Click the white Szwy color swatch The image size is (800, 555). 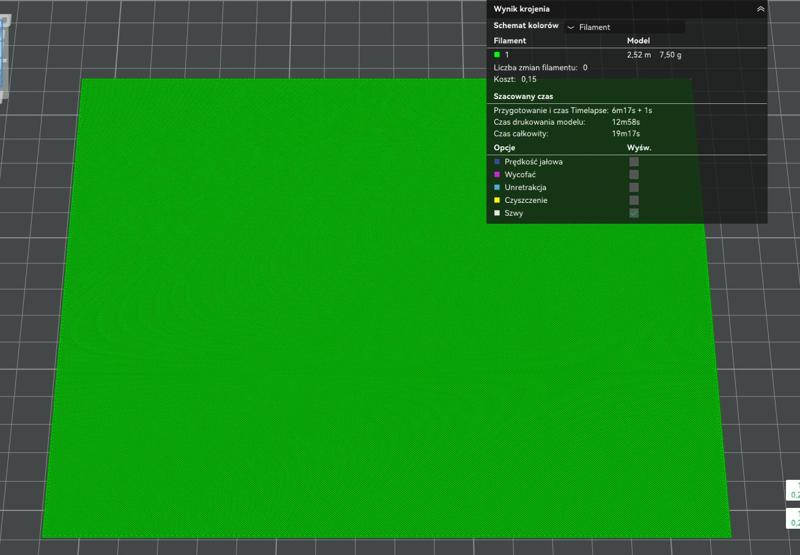point(497,213)
